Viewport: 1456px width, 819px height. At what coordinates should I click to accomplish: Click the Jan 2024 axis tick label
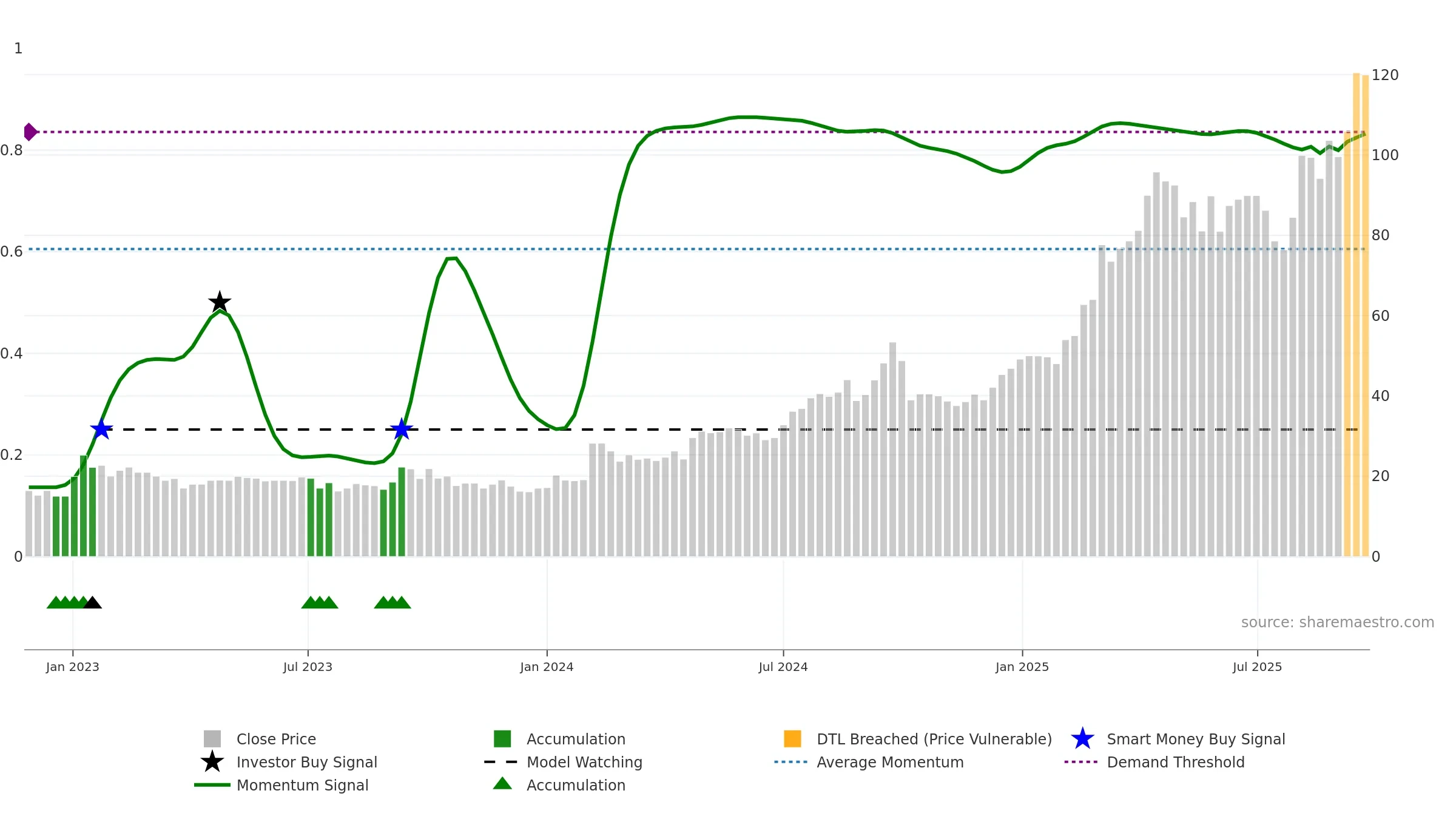547,667
